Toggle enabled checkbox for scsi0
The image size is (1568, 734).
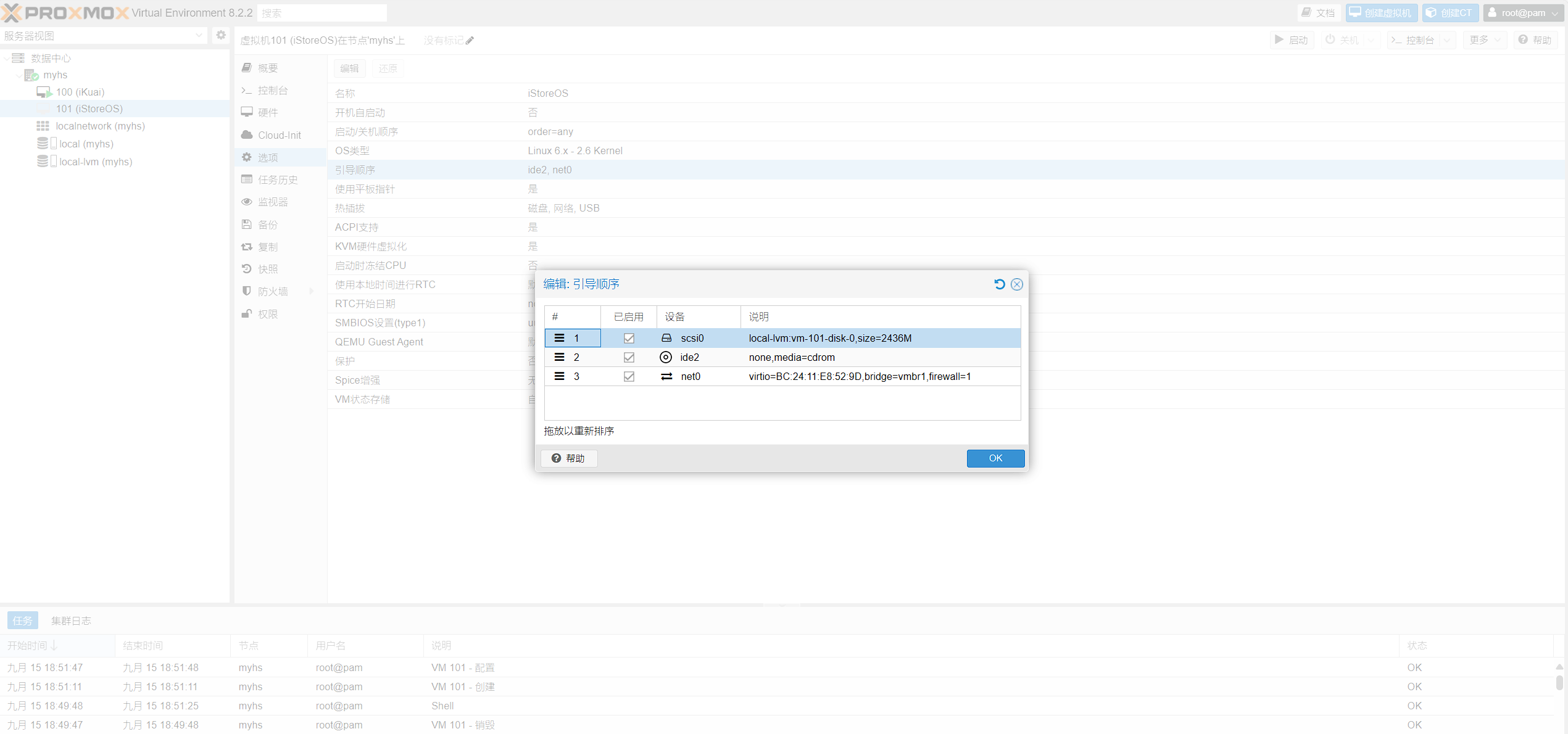(629, 338)
